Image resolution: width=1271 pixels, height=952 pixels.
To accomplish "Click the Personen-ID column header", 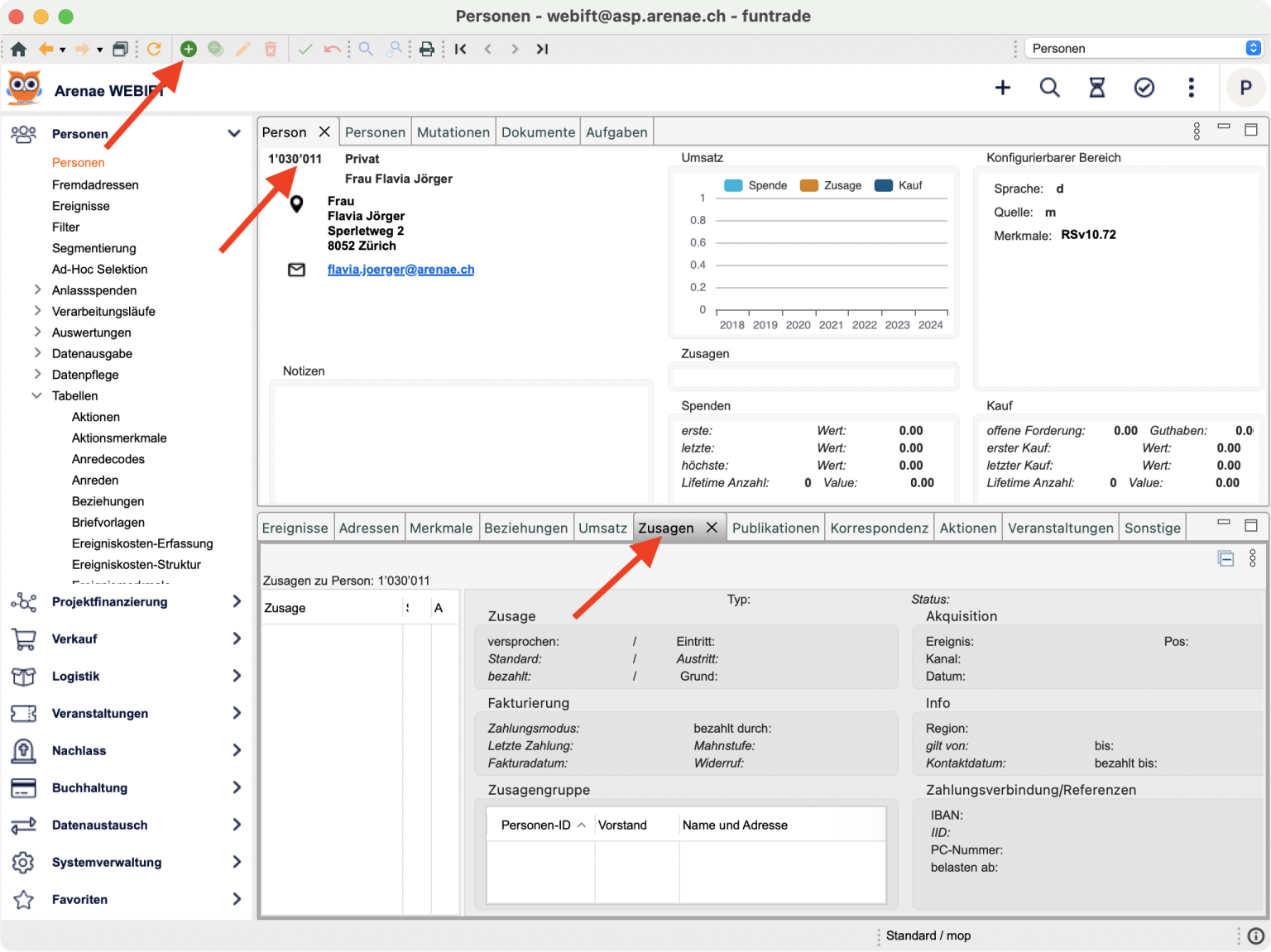I will (x=536, y=825).
